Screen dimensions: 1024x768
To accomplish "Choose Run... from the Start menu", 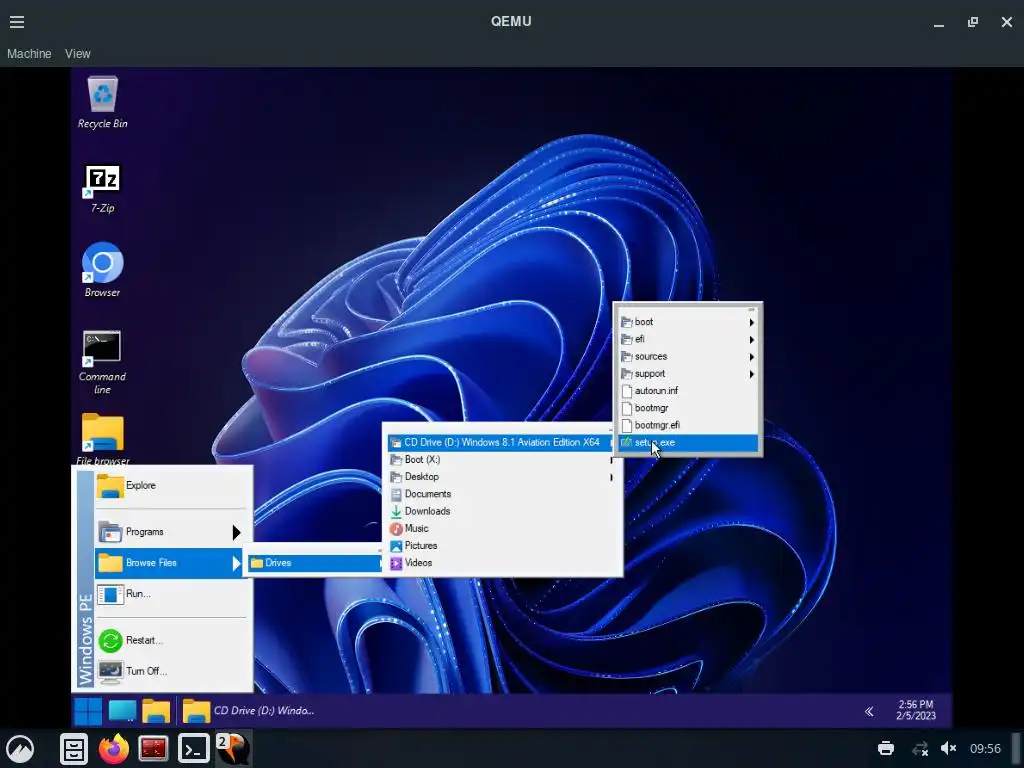I will point(171,594).
